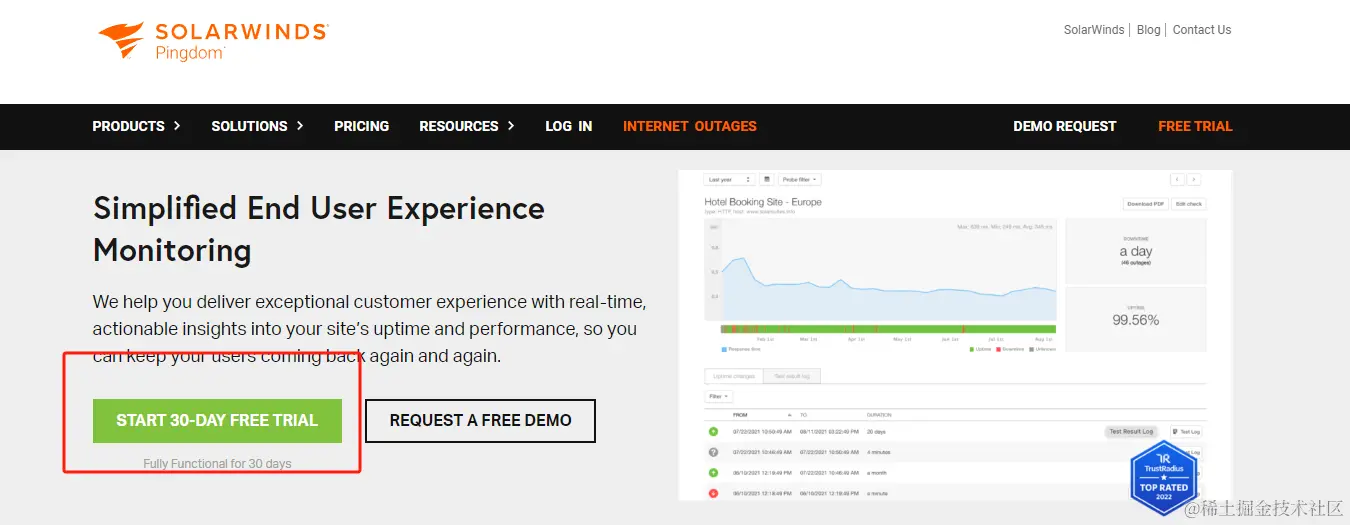Viewport: 1350px width, 525px height.
Task: Open the Filter dropdown above the table
Action: click(719, 396)
